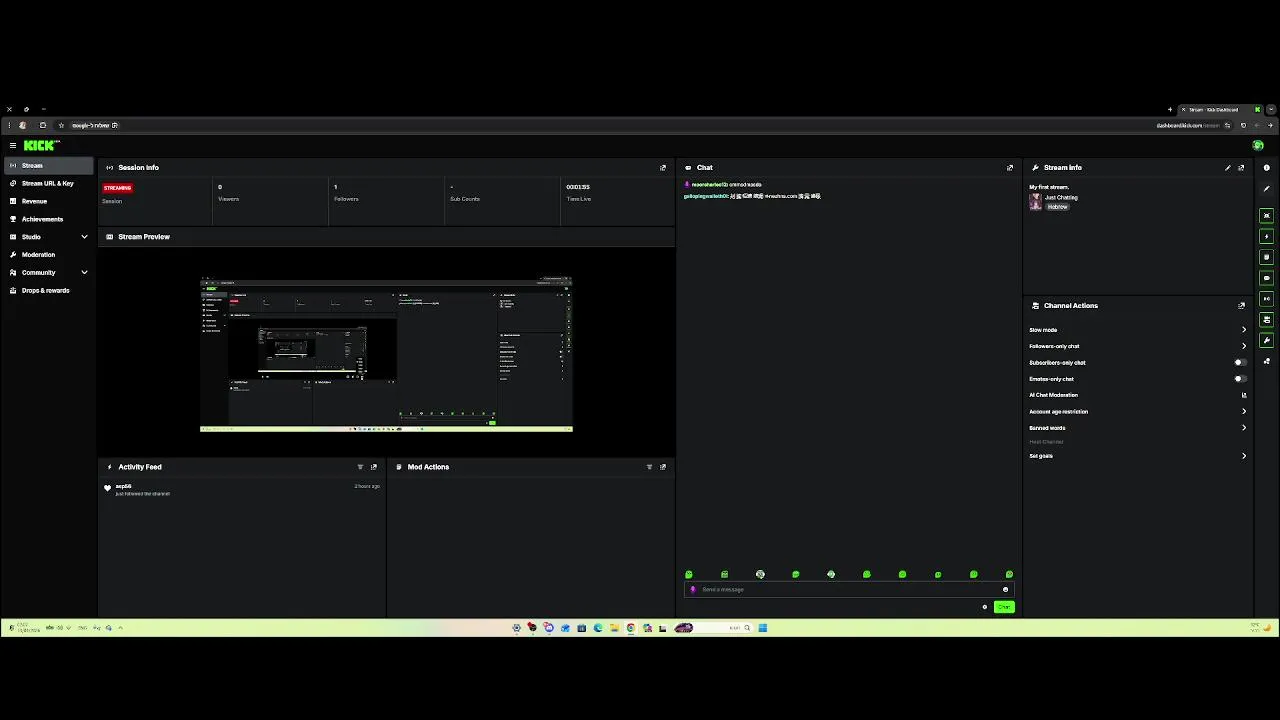
Task: Click the purple identity badge in message box
Action: pyautogui.click(x=693, y=590)
